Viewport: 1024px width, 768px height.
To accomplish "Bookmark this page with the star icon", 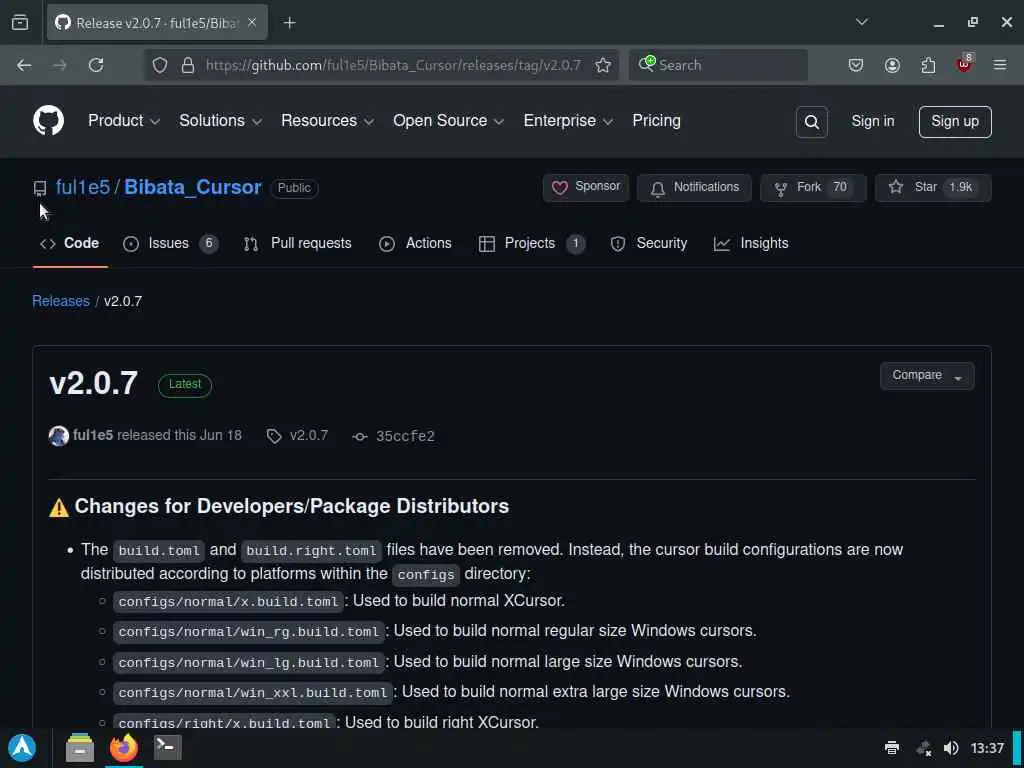I will [603, 65].
